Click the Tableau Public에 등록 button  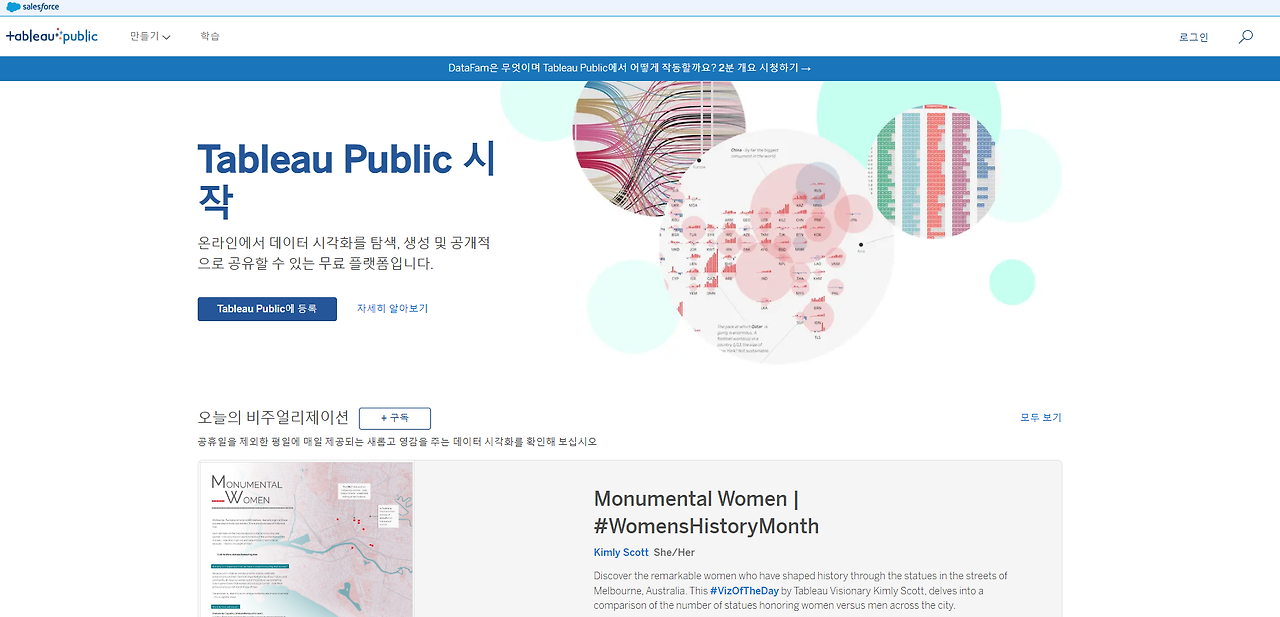pos(267,308)
